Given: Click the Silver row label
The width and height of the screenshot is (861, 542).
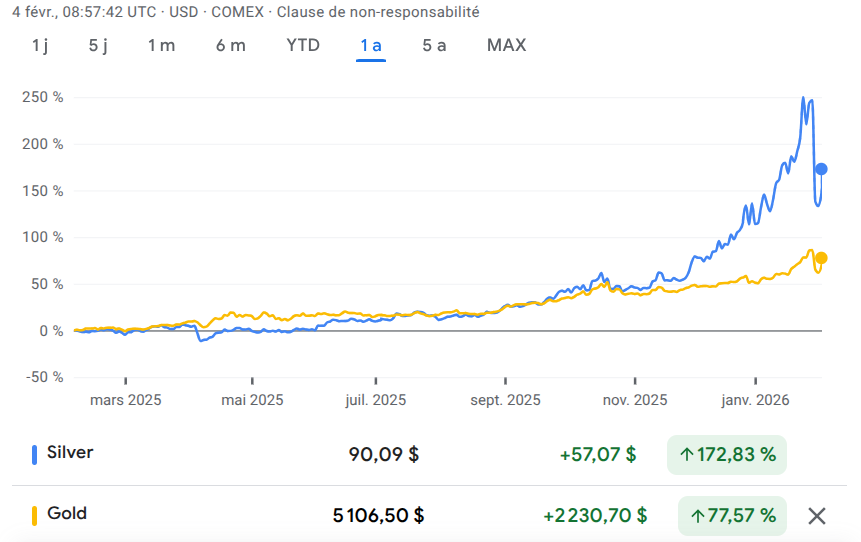Looking at the screenshot, I should pos(70,453).
